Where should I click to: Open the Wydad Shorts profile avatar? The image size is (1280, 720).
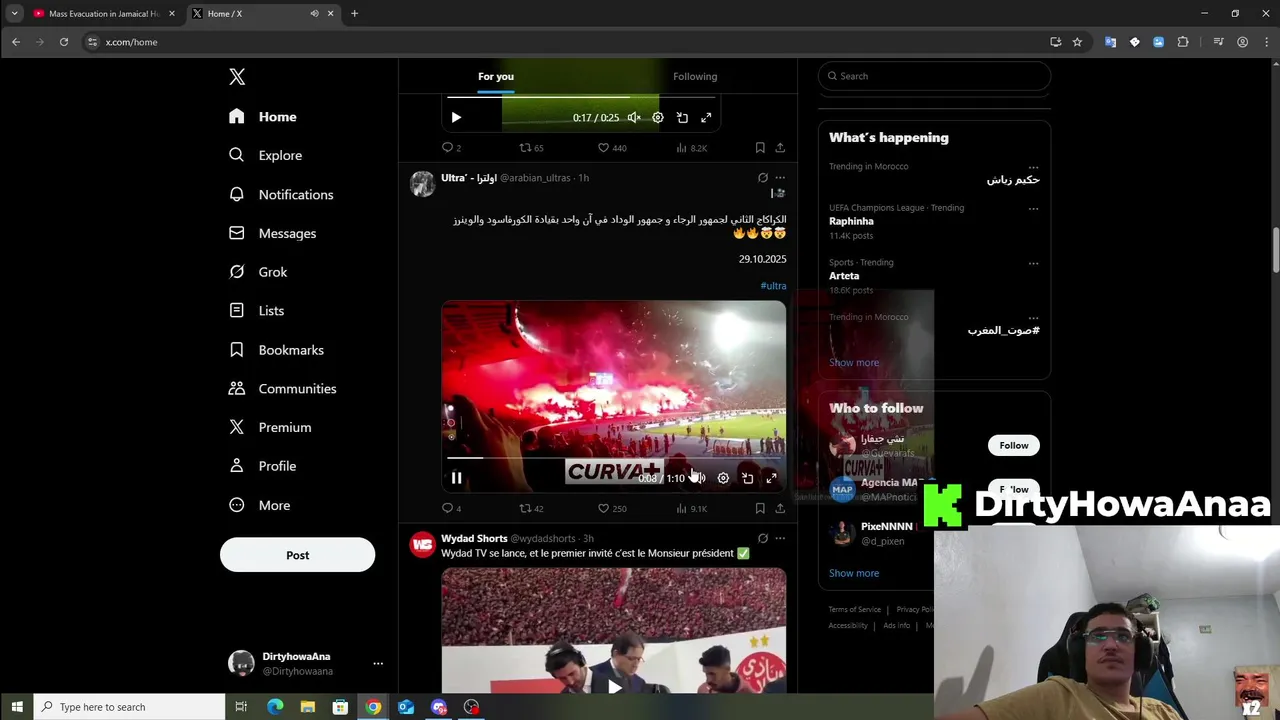423,545
